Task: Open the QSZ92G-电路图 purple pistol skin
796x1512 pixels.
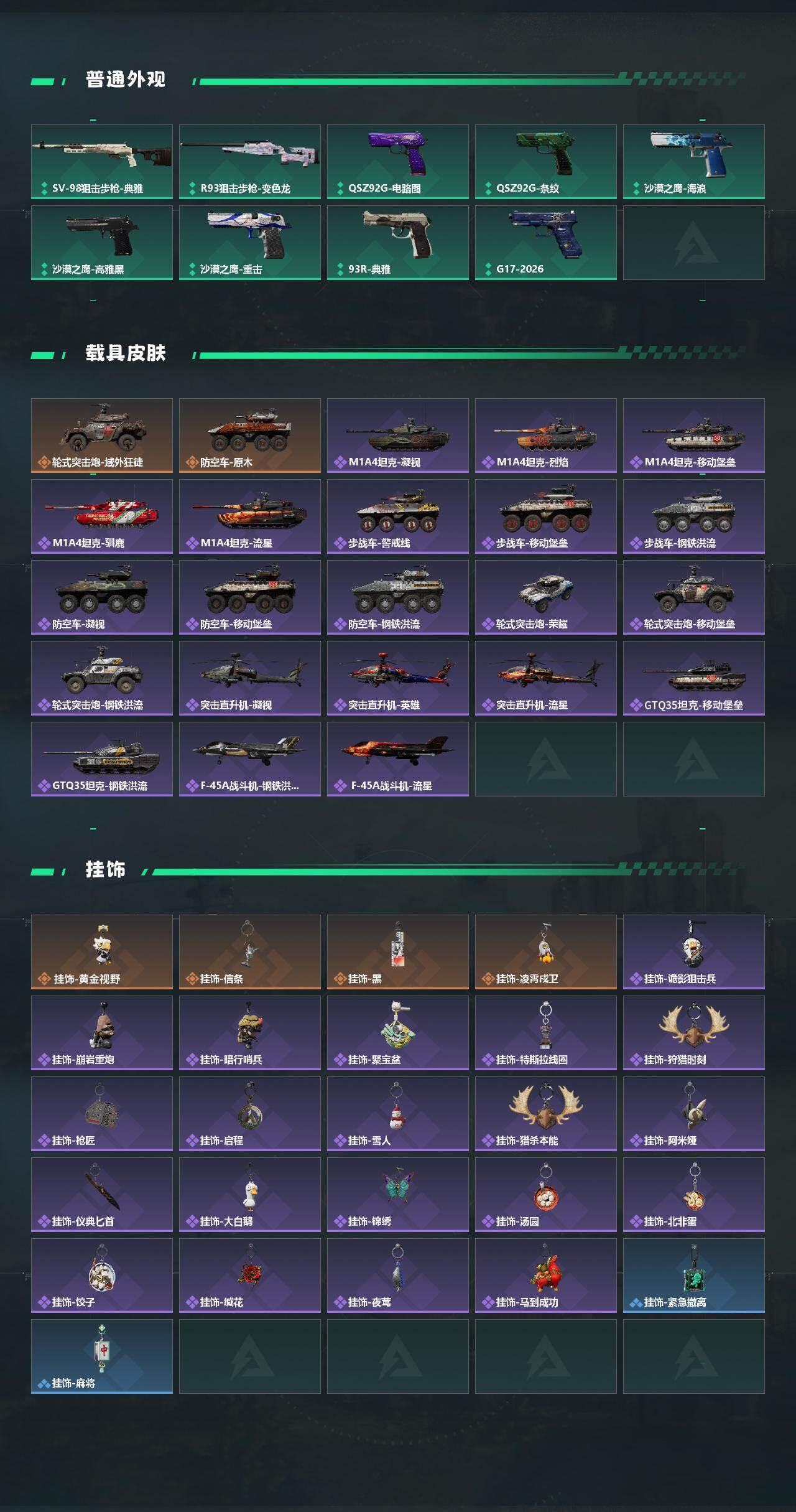Action: 398,162
